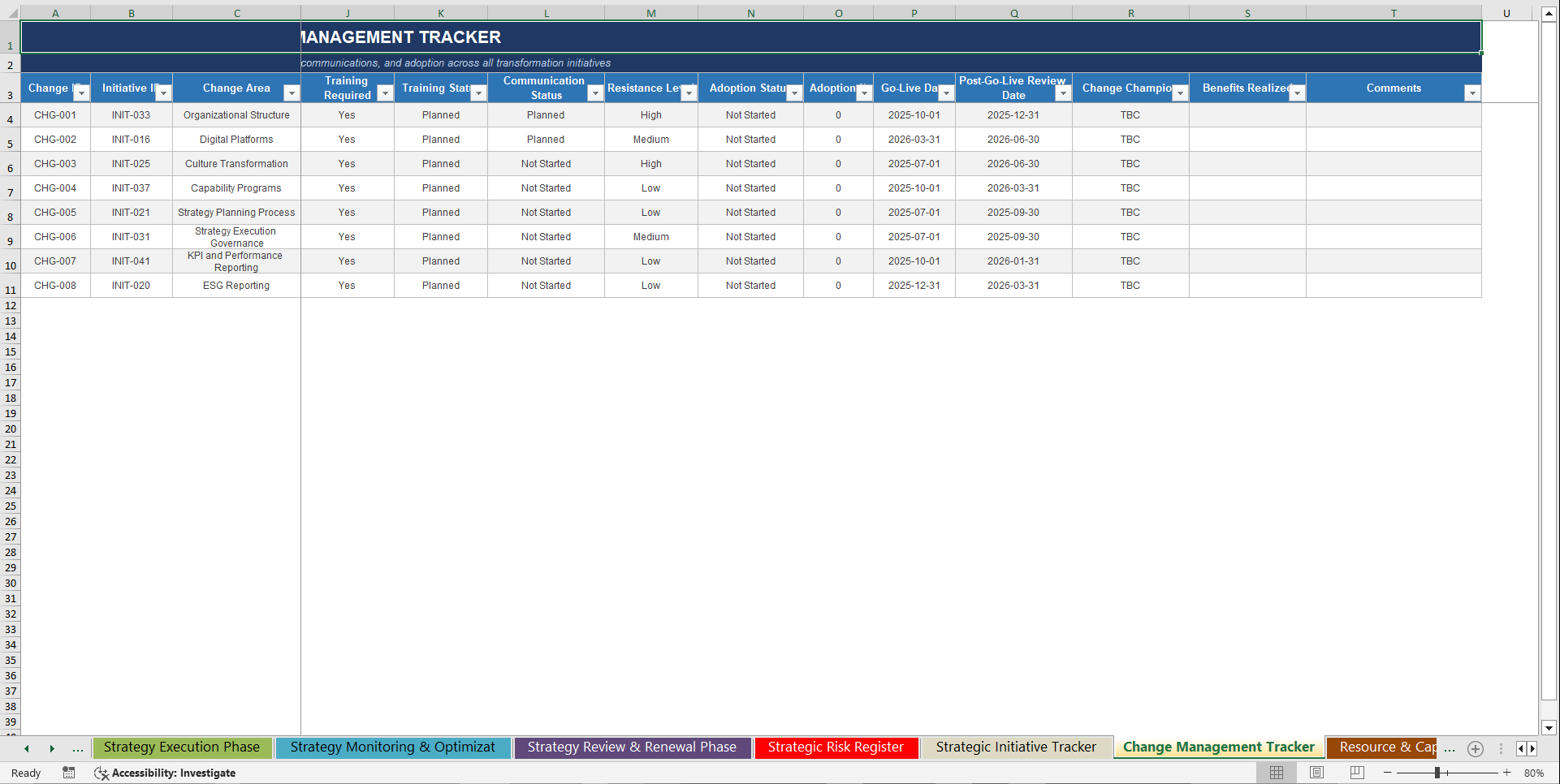The height and width of the screenshot is (784, 1560).
Task: Show hidden sheet tabs on the left via ellipsis
Action: click(78, 749)
